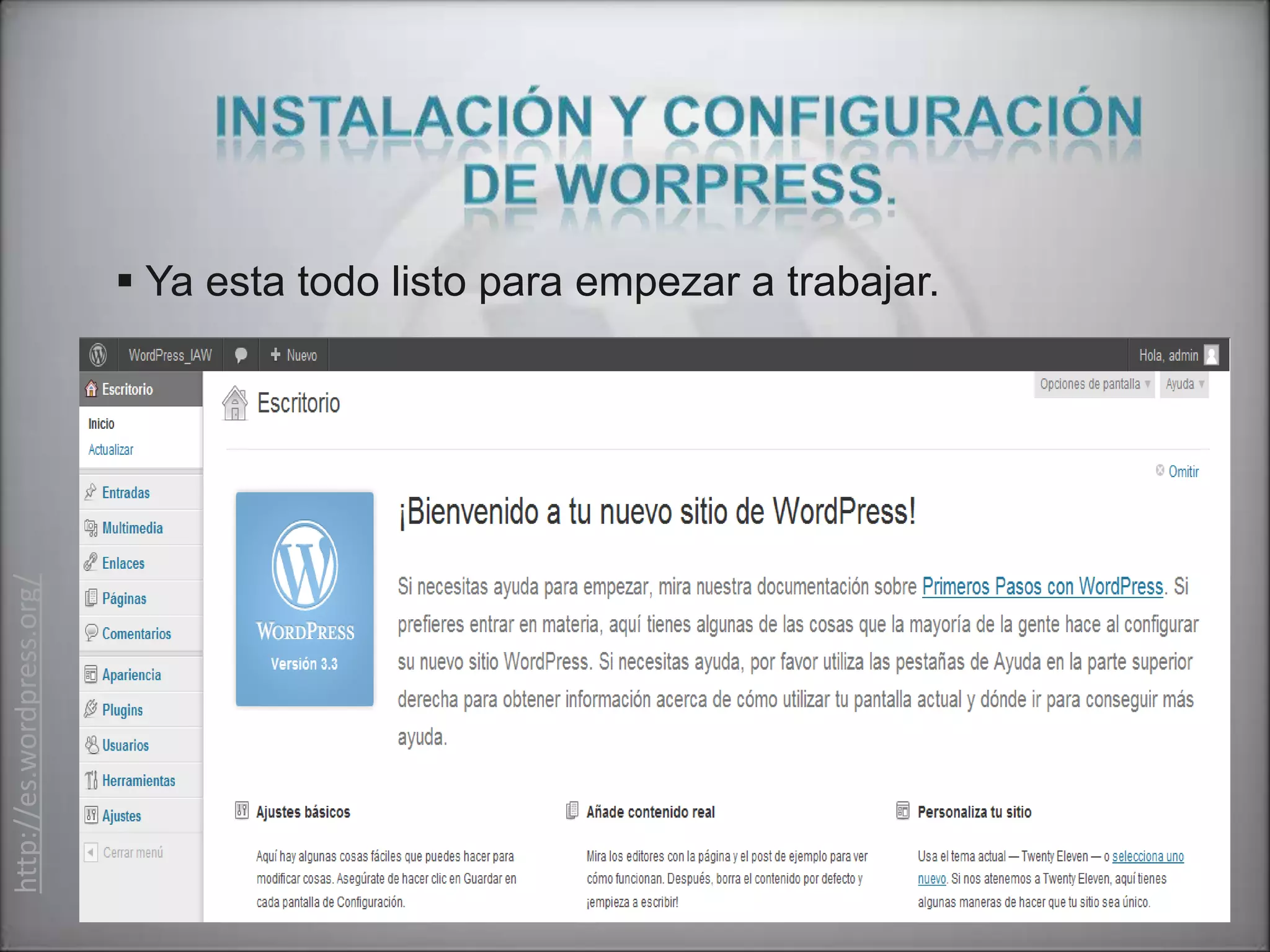Viewport: 1270px width, 952px height.
Task: Click the Escritorio page title text
Action: pos(298,403)
